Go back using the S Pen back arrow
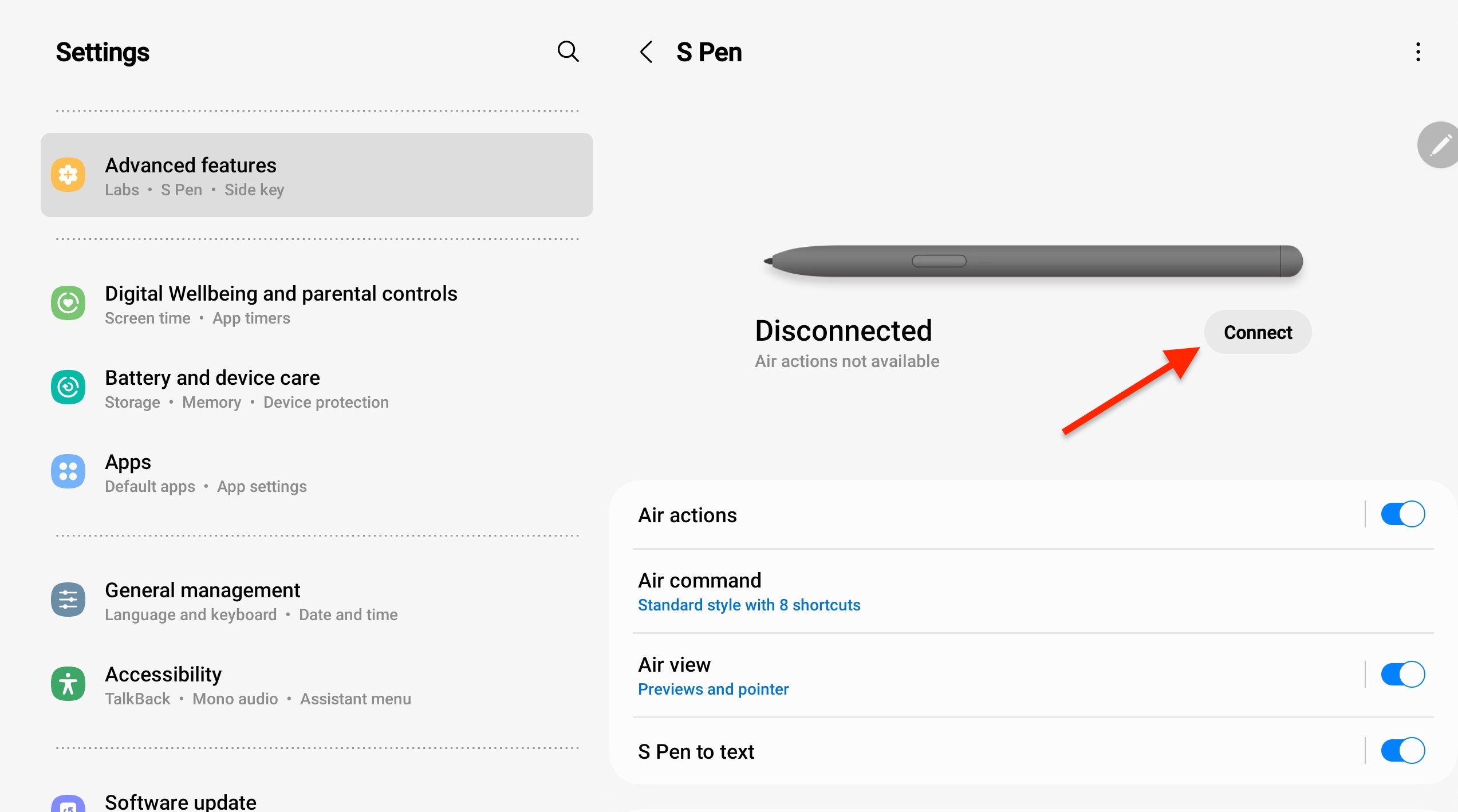Viewport: 1458px width, 812px height. [647, 52]
